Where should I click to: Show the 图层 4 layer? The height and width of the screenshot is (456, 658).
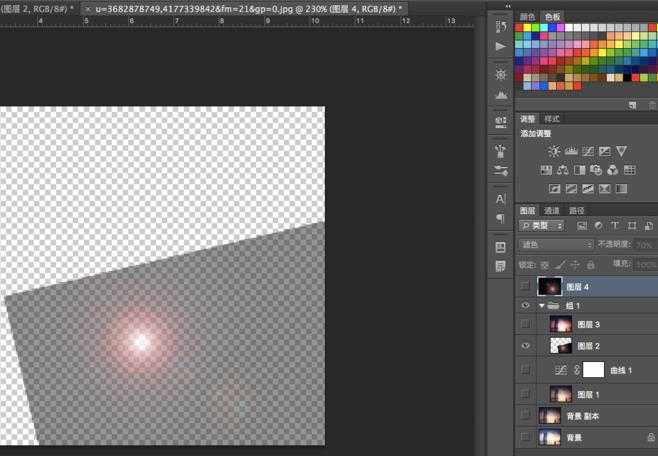(526, 286)
